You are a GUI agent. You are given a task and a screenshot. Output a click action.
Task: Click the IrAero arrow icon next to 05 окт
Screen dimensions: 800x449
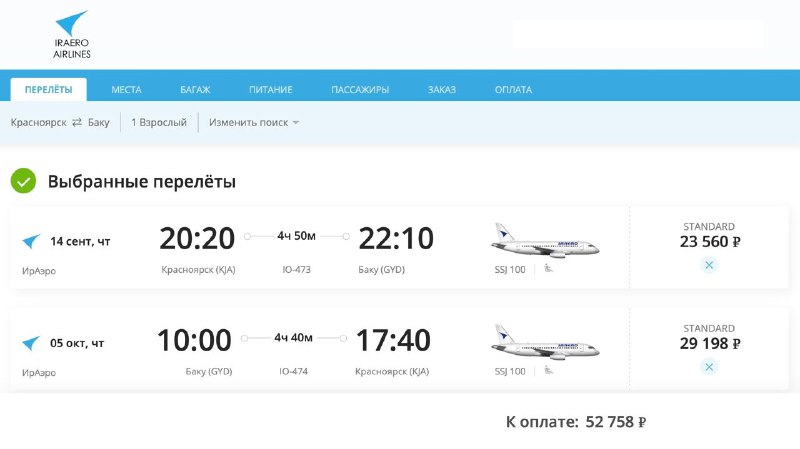pos(31,343)
